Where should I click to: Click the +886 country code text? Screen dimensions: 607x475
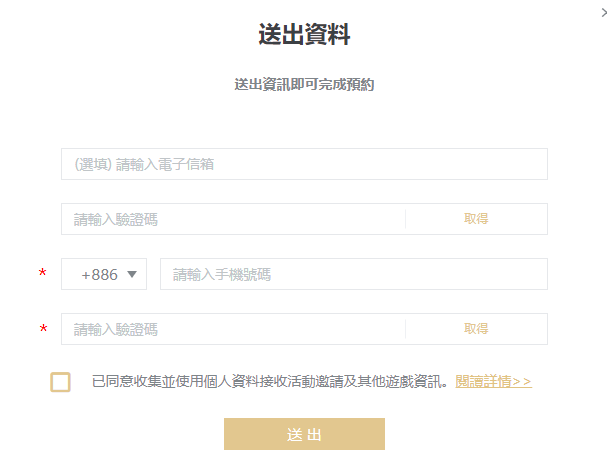click(99, 275)
